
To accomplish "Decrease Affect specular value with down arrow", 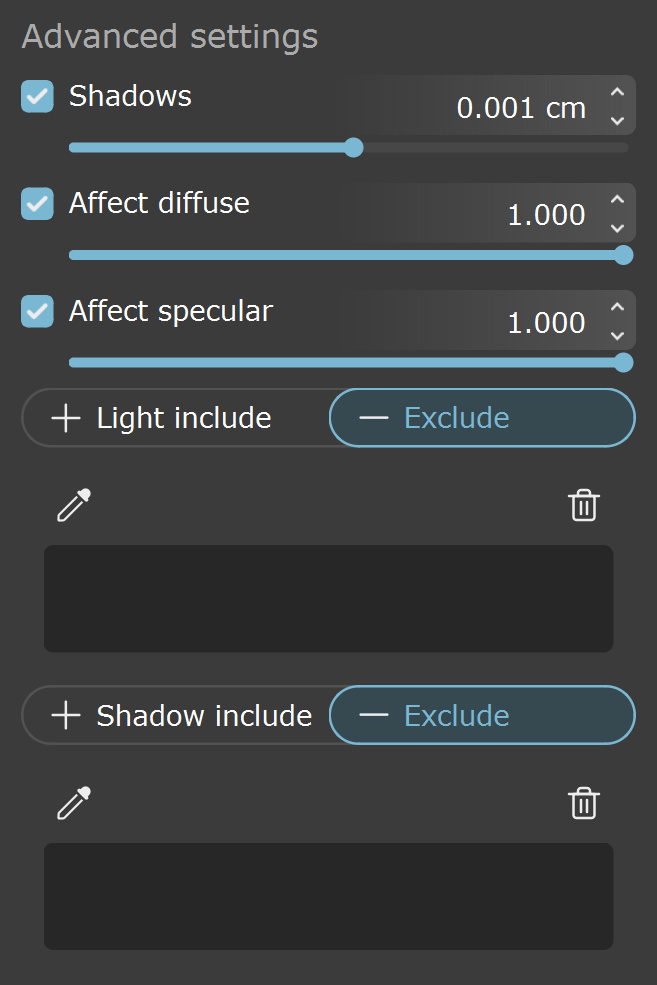I will pyautogui.click(x=617, y=335).
